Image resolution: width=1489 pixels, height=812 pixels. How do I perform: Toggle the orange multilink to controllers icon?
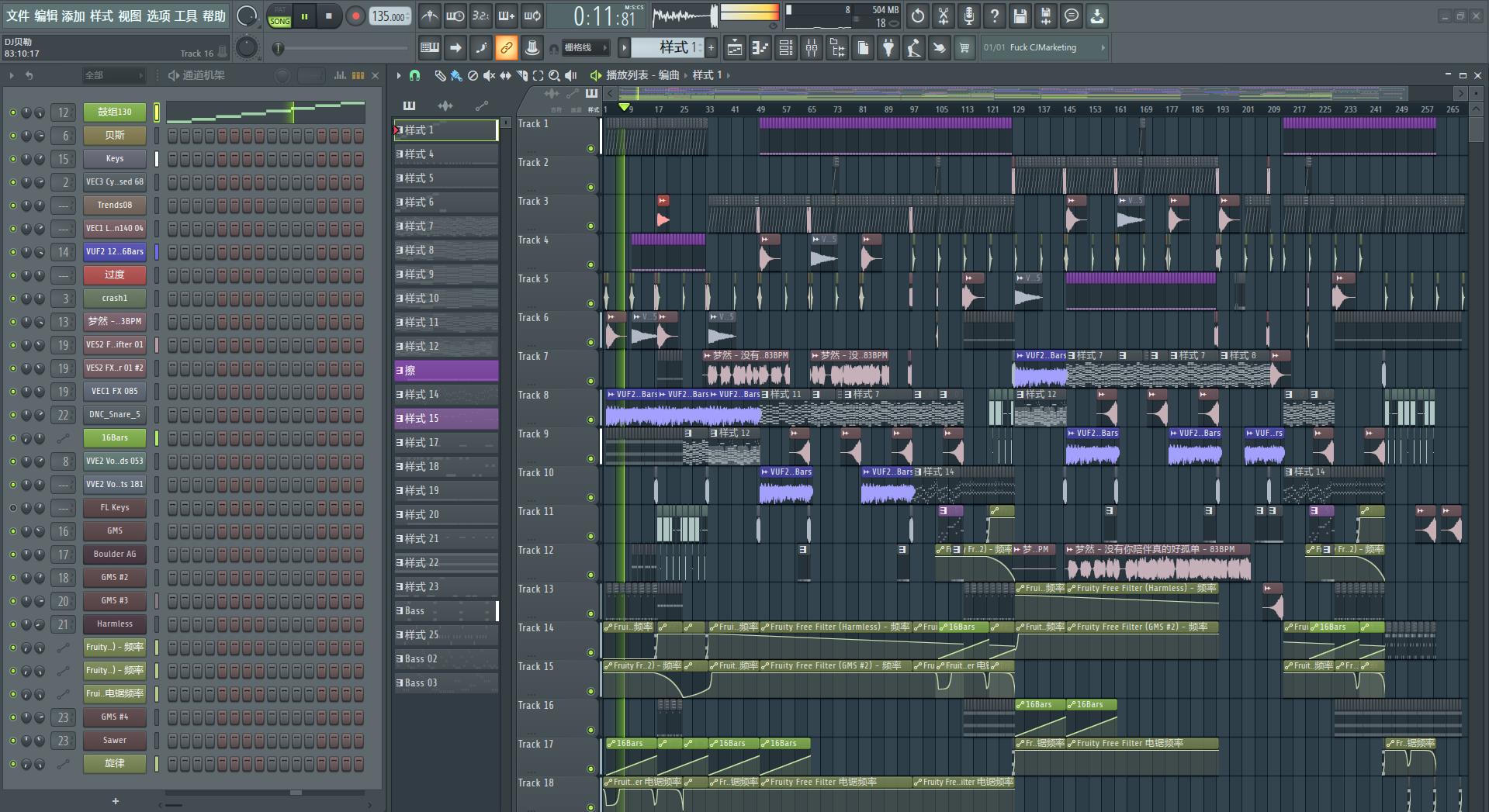coord(507,48)
